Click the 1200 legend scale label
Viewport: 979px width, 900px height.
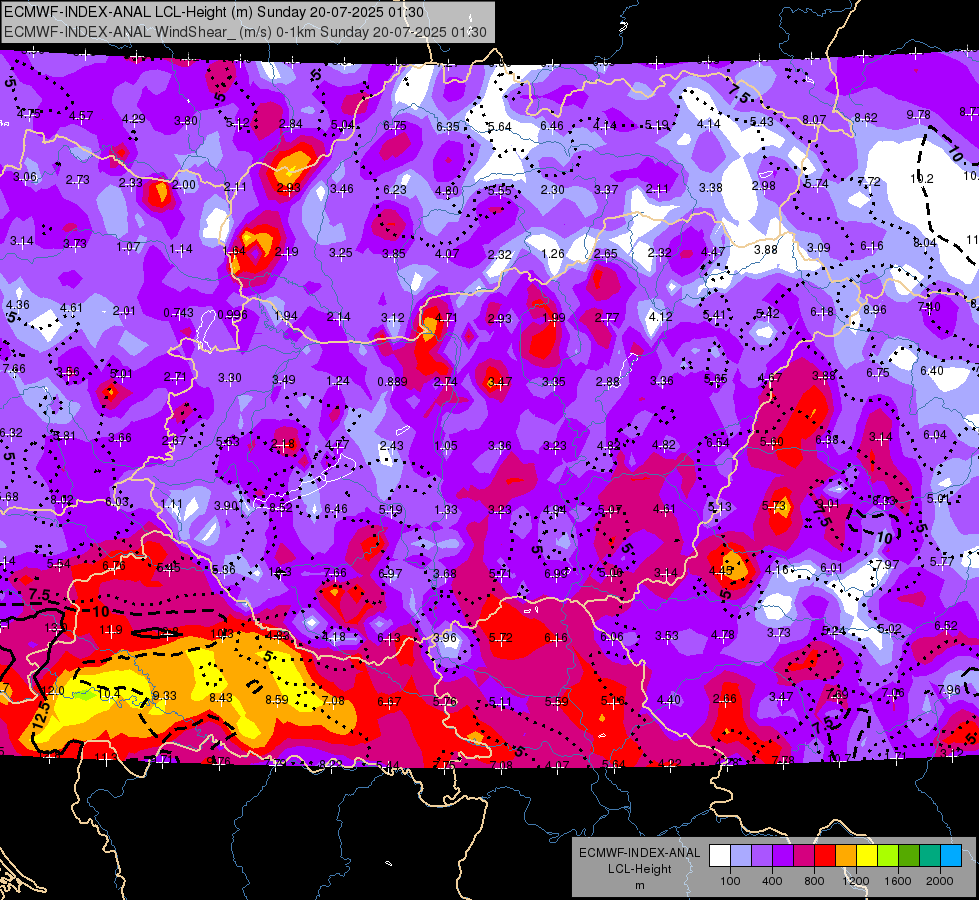tap(856, 881)
